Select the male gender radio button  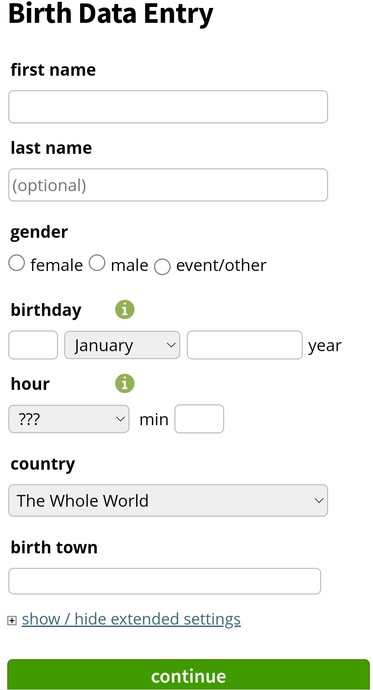point(97,263)
